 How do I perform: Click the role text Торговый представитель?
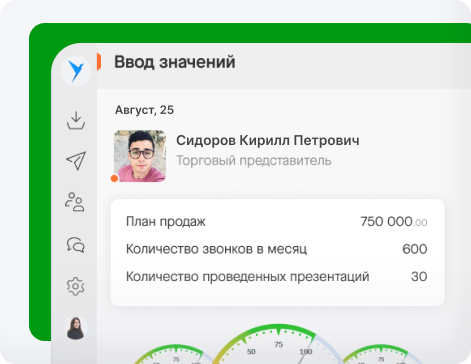coord(254,161)
